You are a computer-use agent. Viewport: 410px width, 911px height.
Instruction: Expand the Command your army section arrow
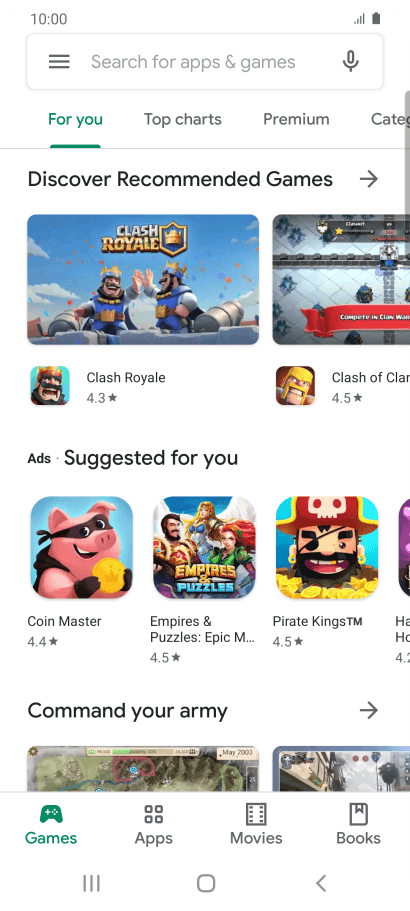(369, 710)
